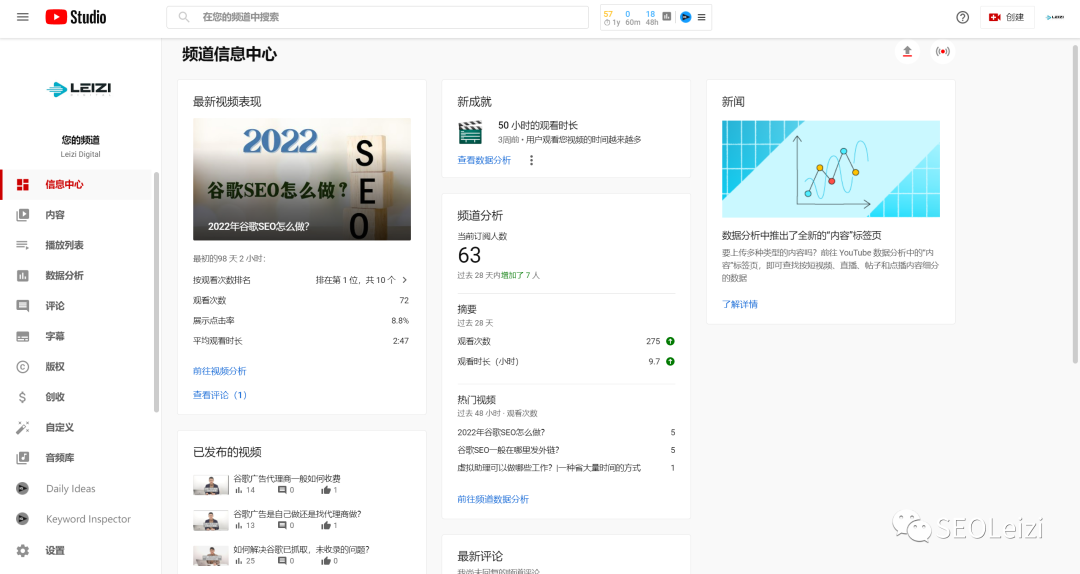1080x574 pixels.
Task: Select 信息中心 in the sidebar
Action: (x=76, y=185)
